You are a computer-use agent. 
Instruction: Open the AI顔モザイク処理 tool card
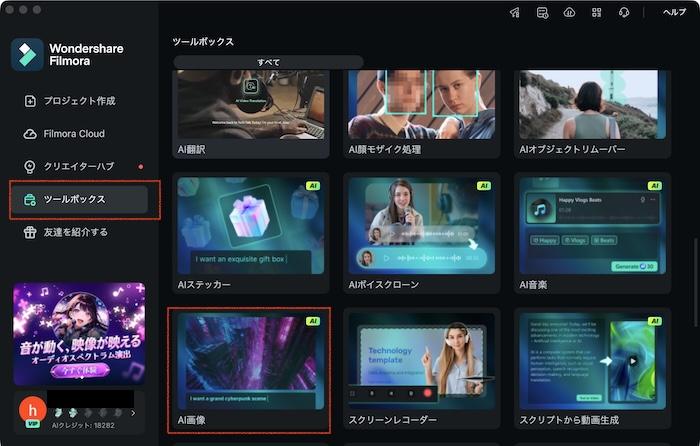(422, 114)
